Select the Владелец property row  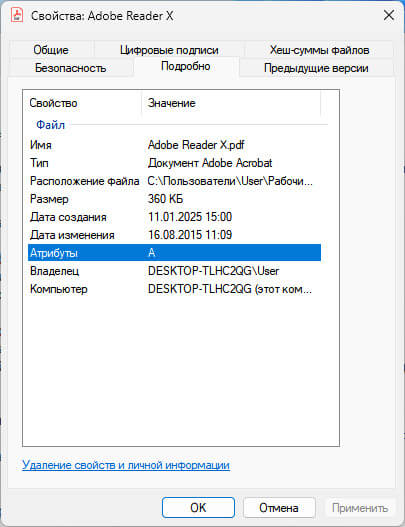pyautogui.click(x=174, y=271)
